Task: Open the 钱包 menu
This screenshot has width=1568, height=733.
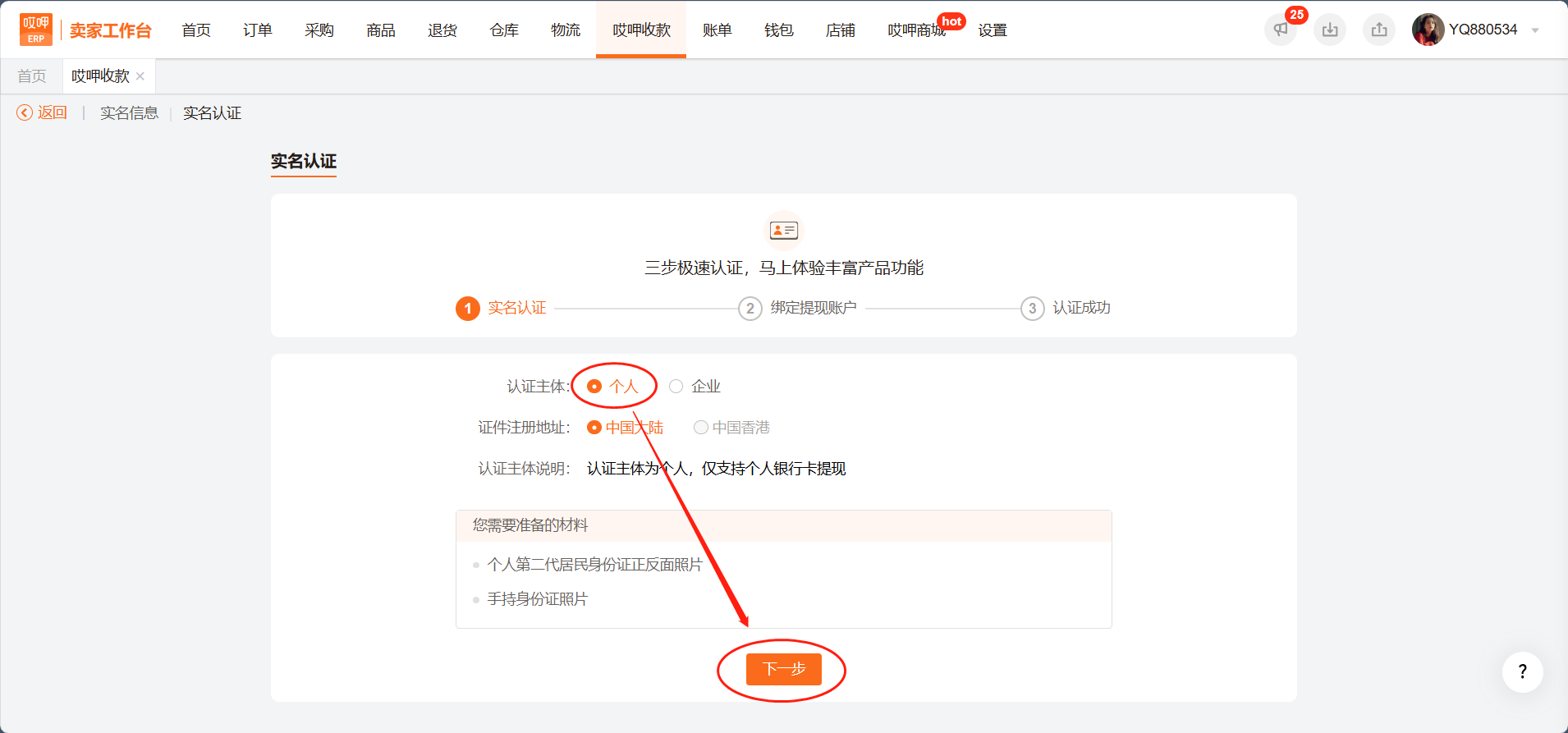Action: pos(779,30)
